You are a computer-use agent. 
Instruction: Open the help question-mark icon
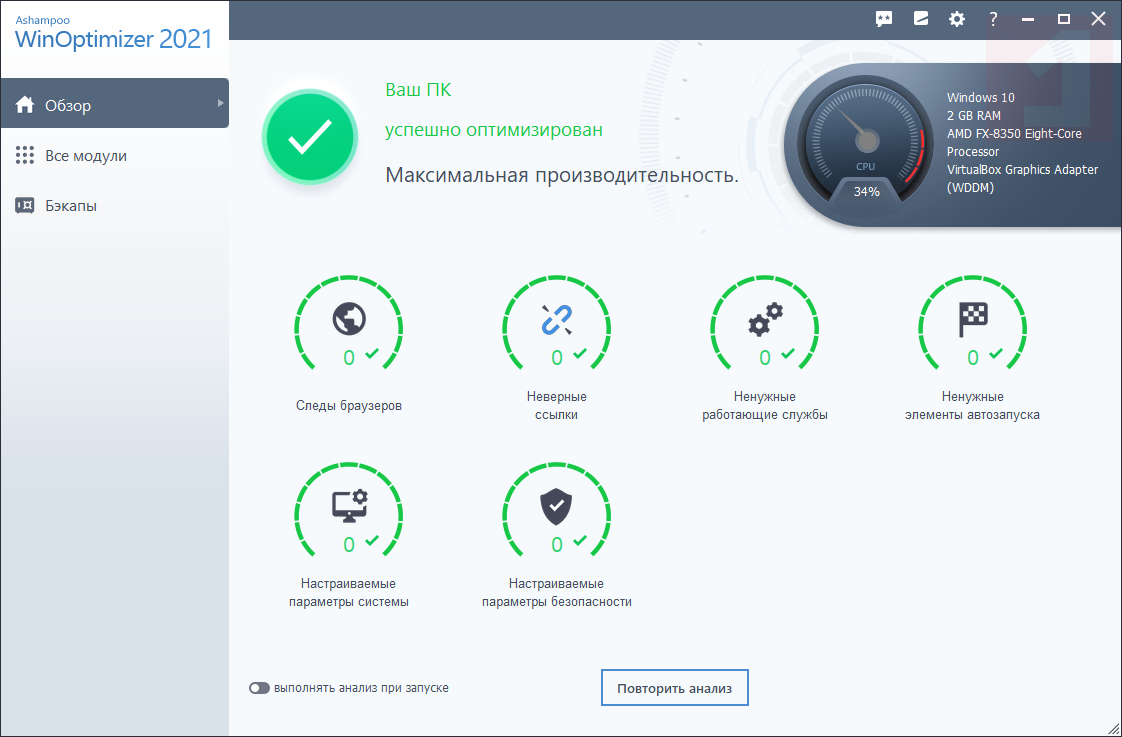coord(993,18)
